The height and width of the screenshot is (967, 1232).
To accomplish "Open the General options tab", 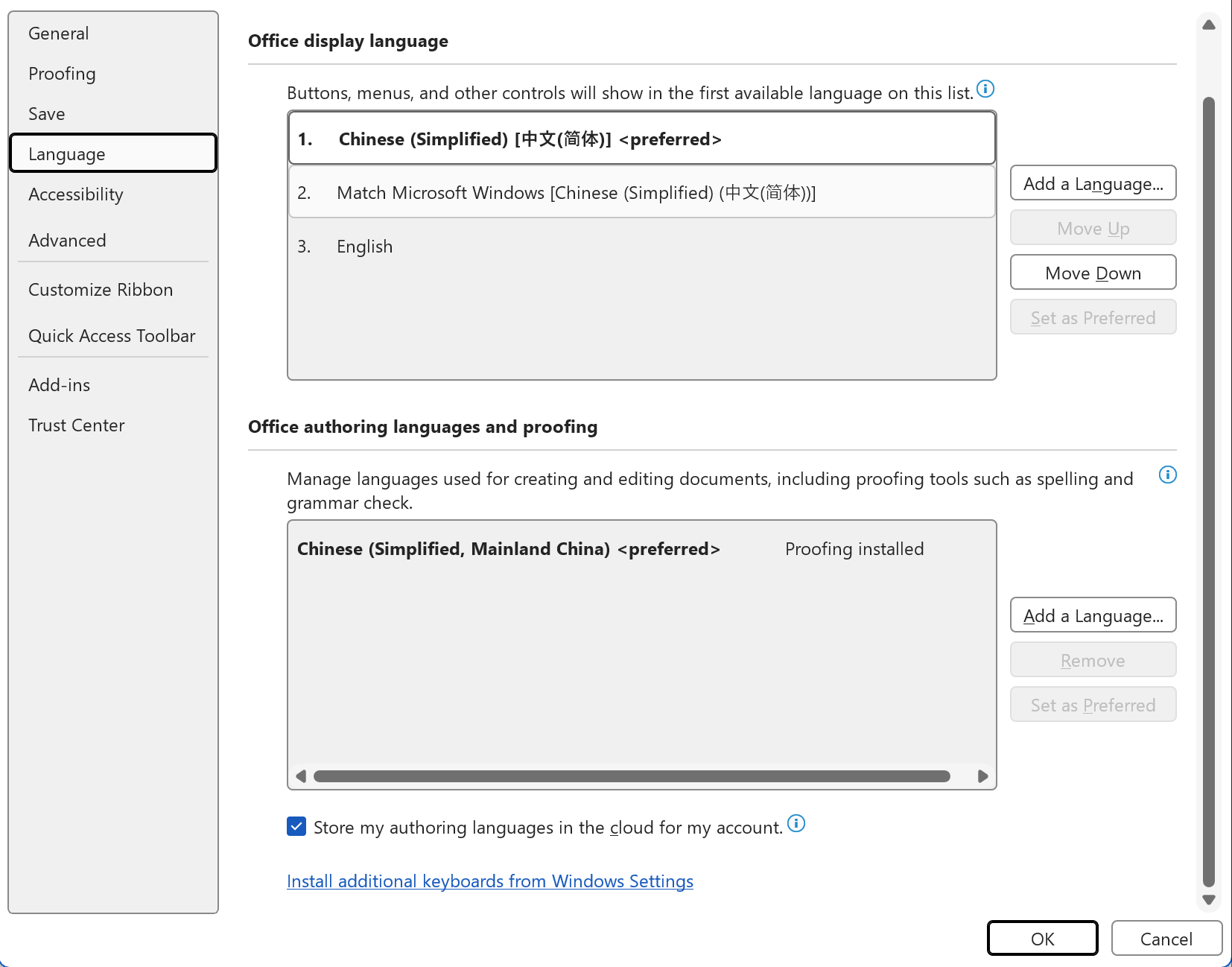I will coord(113,34).
